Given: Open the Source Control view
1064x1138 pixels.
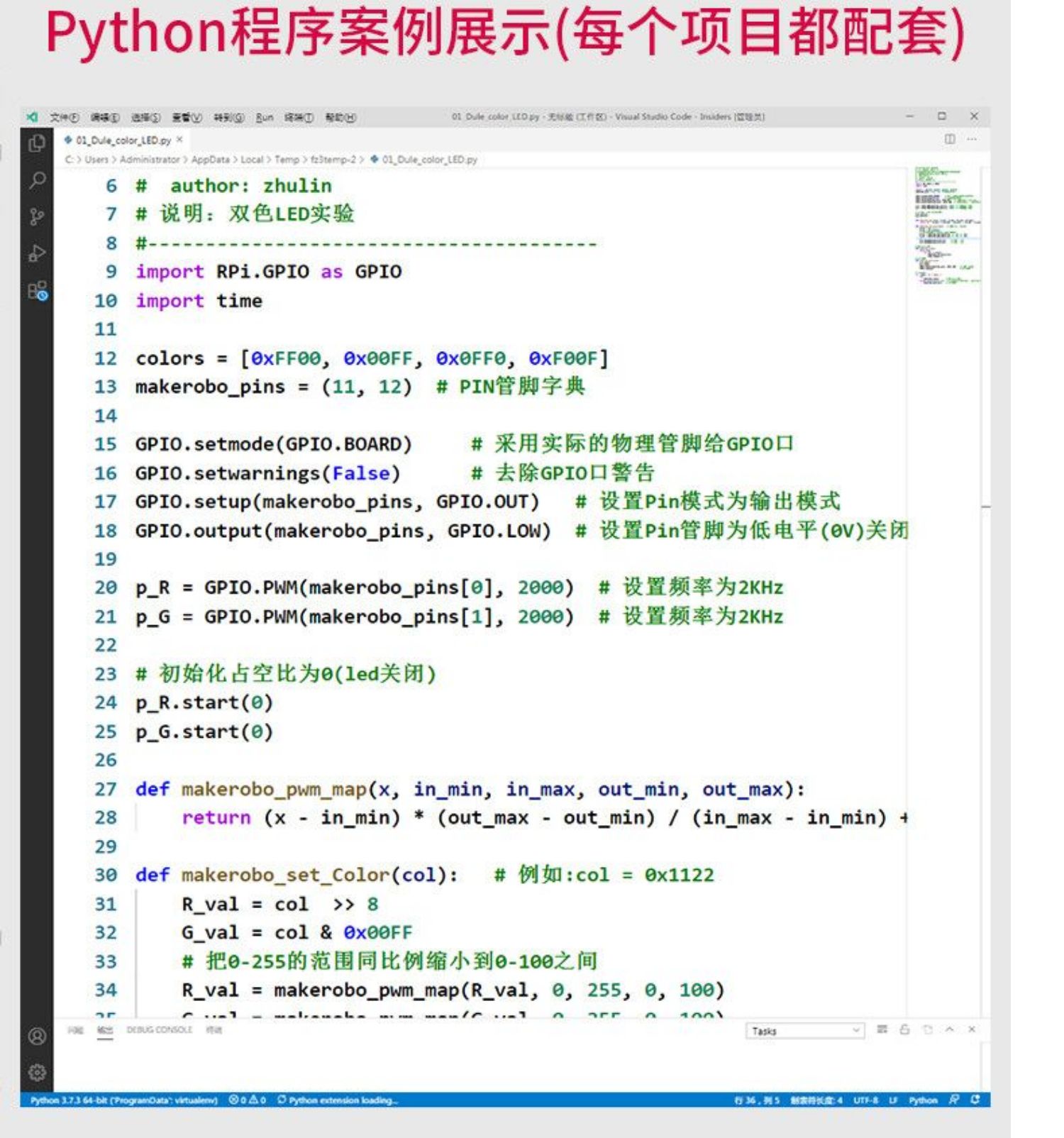Looking at the screenshot, I should click(37, 216).
